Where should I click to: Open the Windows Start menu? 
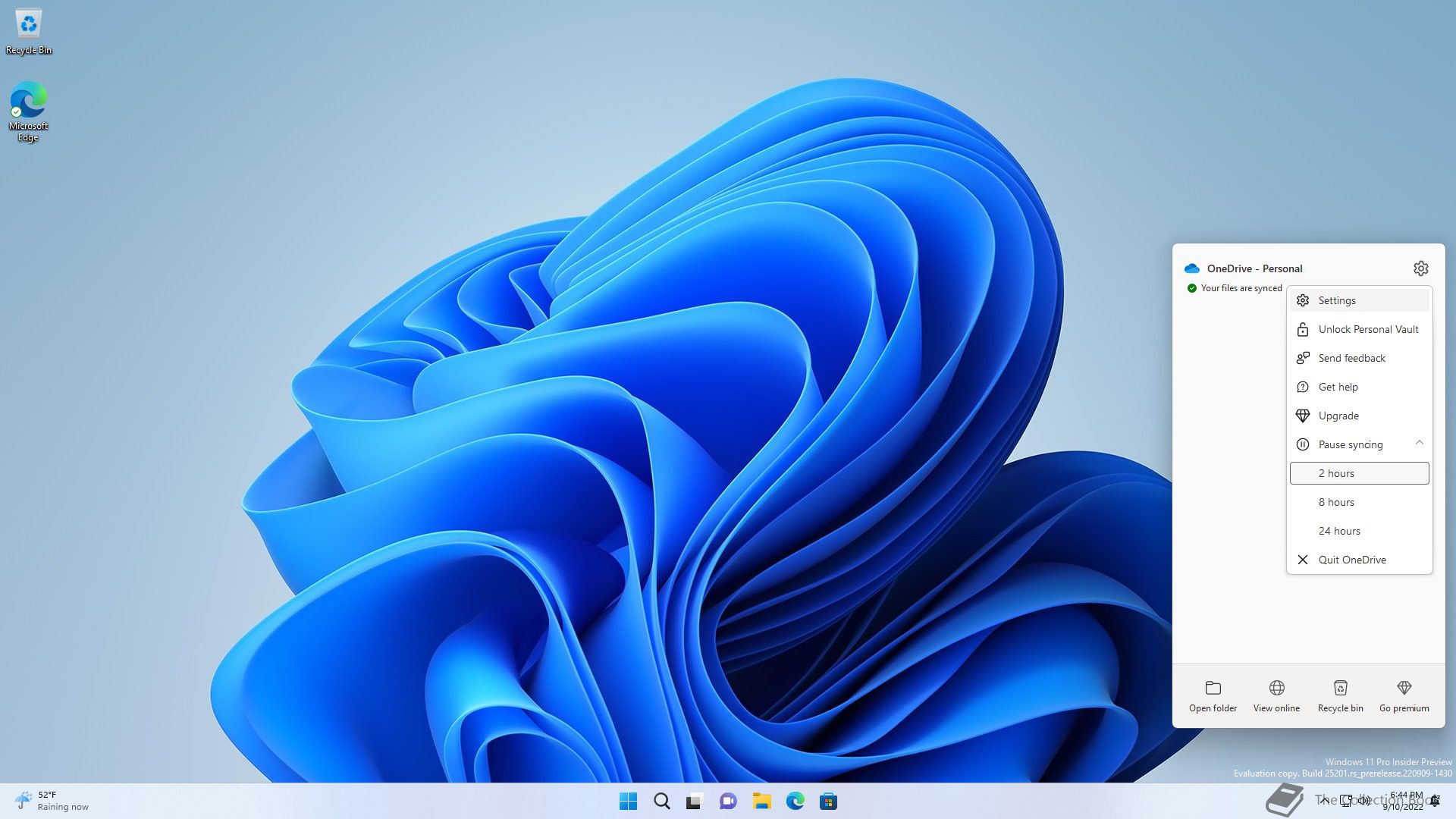(x=628, y=801)
